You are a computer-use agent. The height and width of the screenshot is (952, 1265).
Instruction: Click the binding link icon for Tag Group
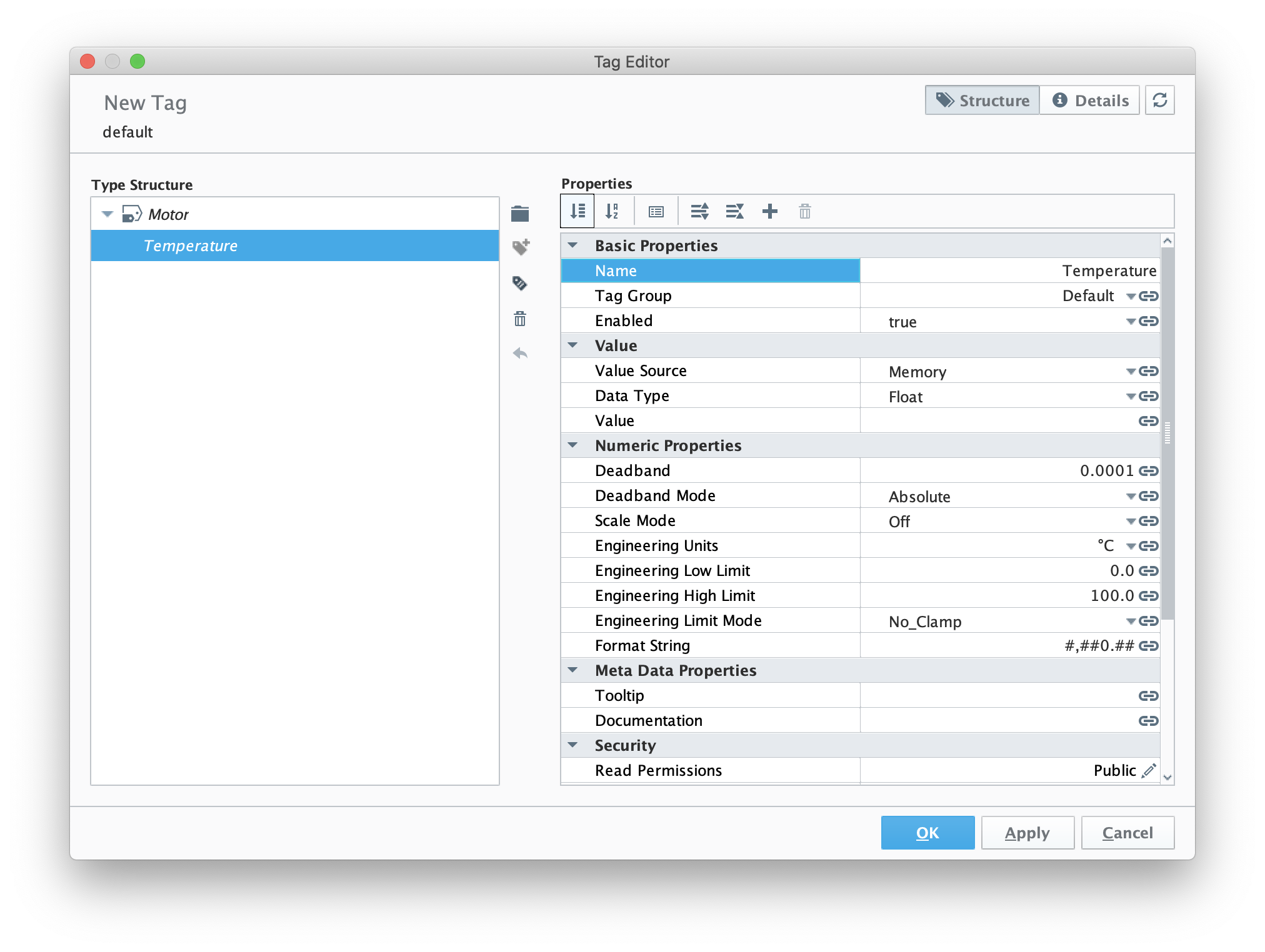pos(1148,296)
